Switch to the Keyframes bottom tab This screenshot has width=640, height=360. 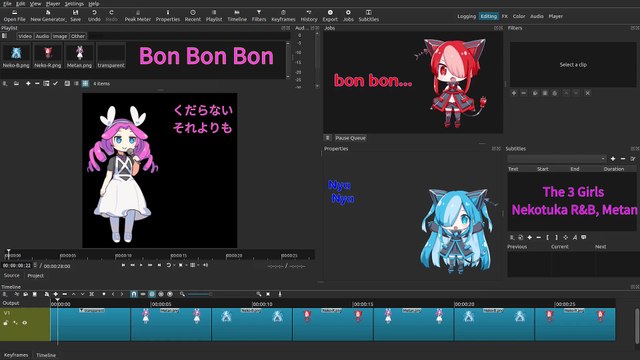[16, 355]
